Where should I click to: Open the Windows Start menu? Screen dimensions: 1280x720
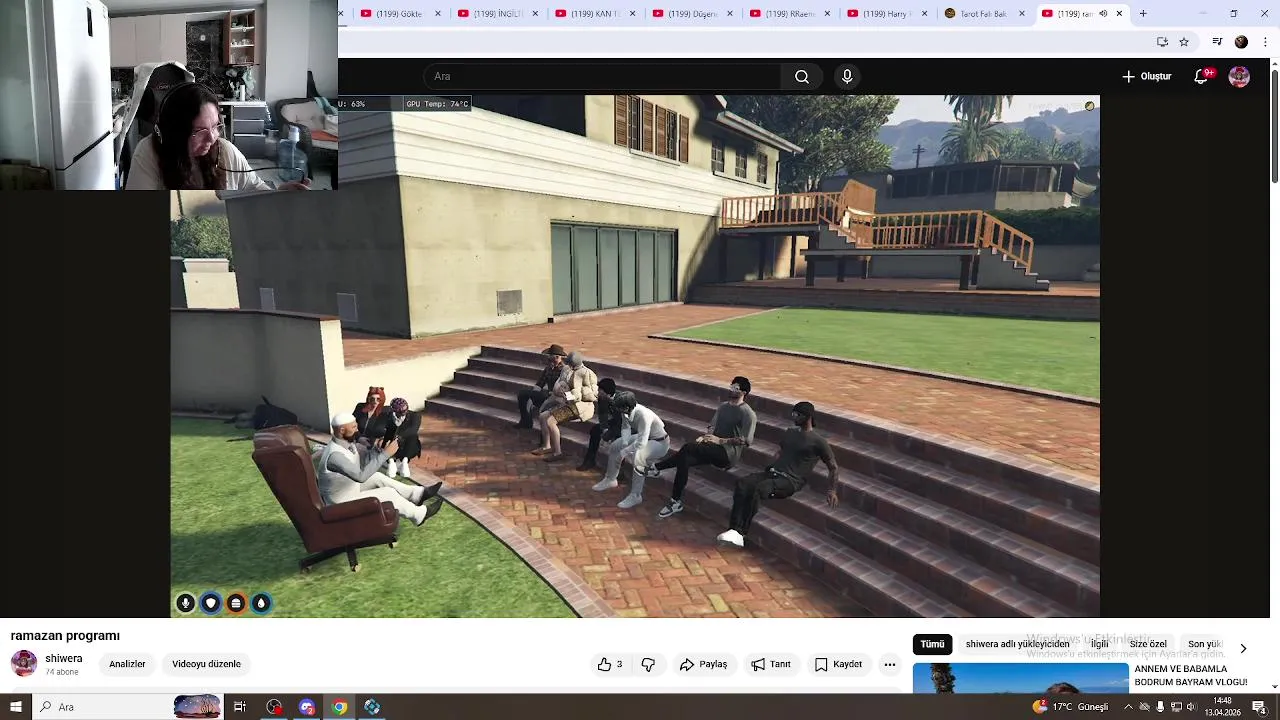(x=15, y=707)
